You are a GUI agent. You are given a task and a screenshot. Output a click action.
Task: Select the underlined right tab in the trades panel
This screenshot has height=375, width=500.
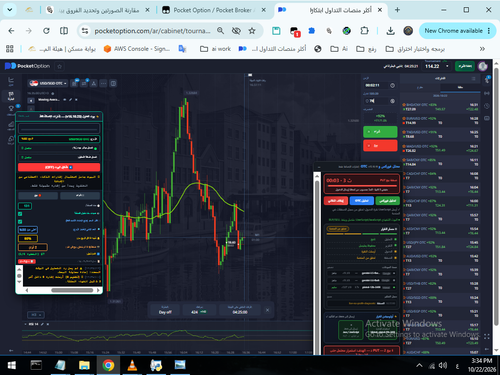[x=460, y=88]
